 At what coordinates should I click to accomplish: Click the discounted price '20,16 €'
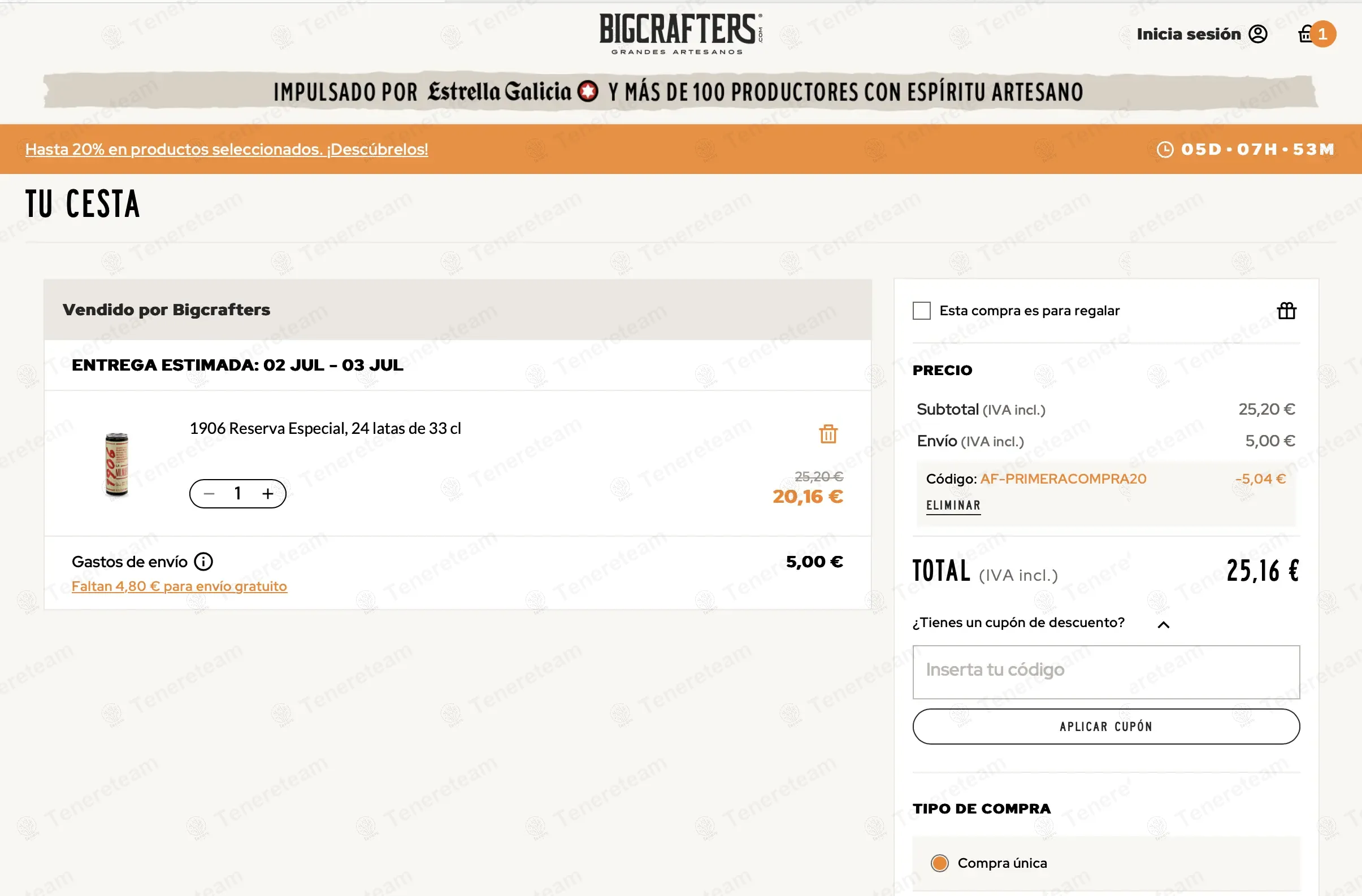[x=808, y=497]
